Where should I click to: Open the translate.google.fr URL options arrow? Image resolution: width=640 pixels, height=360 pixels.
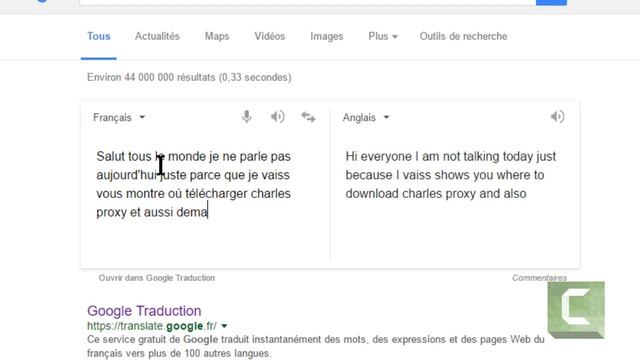tap(224, 326)
